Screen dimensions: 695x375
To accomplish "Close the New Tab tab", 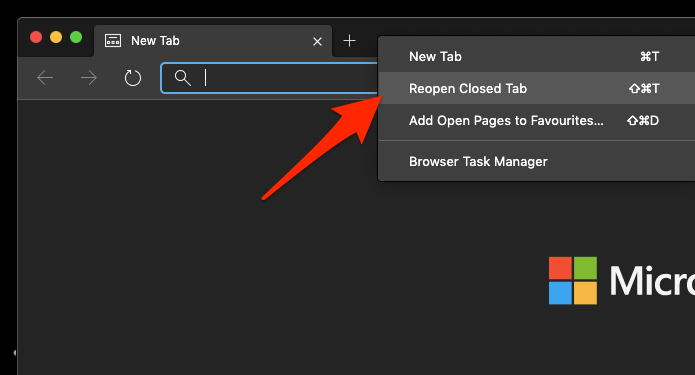I will (317, 42).
